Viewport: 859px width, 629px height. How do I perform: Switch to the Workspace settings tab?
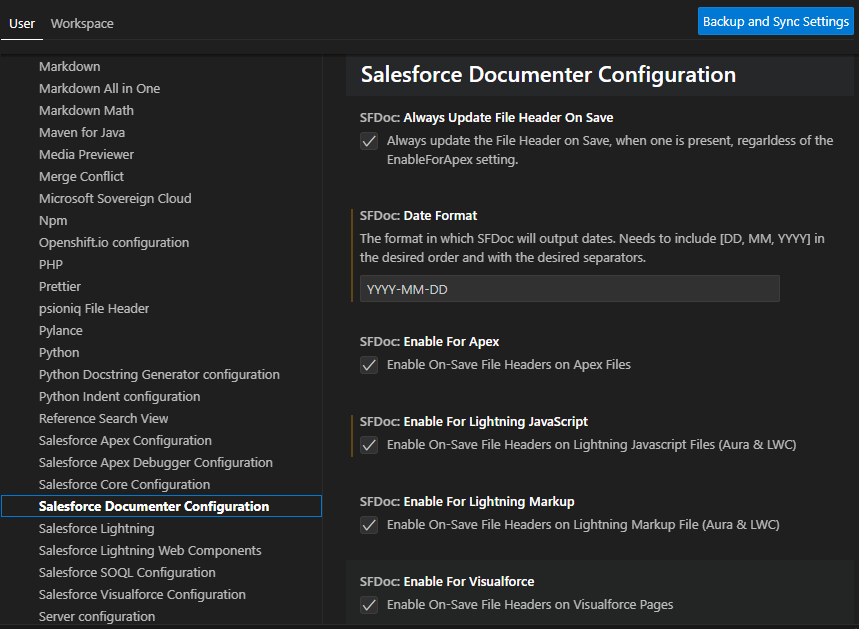click(x=81, y=23)
